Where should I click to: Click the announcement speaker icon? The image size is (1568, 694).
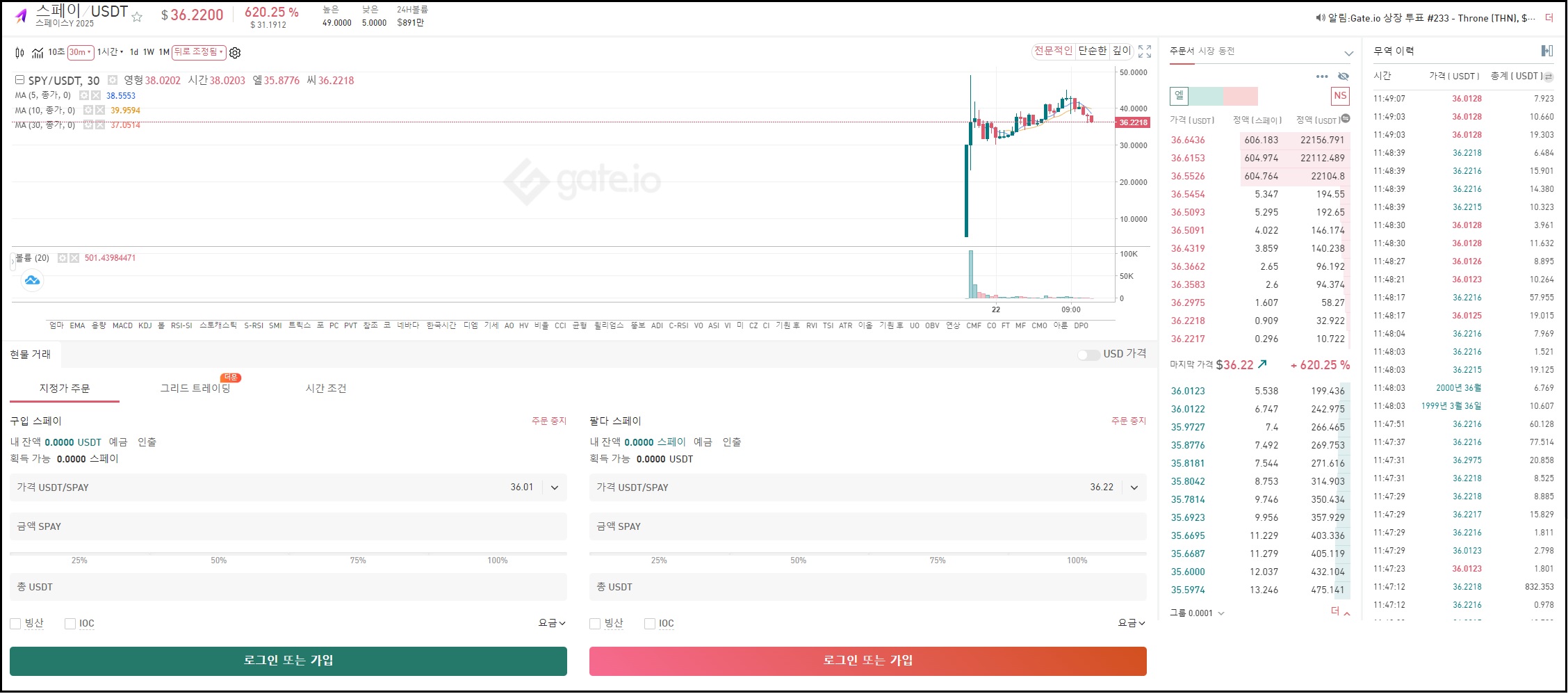click(x=1320, y=18)
